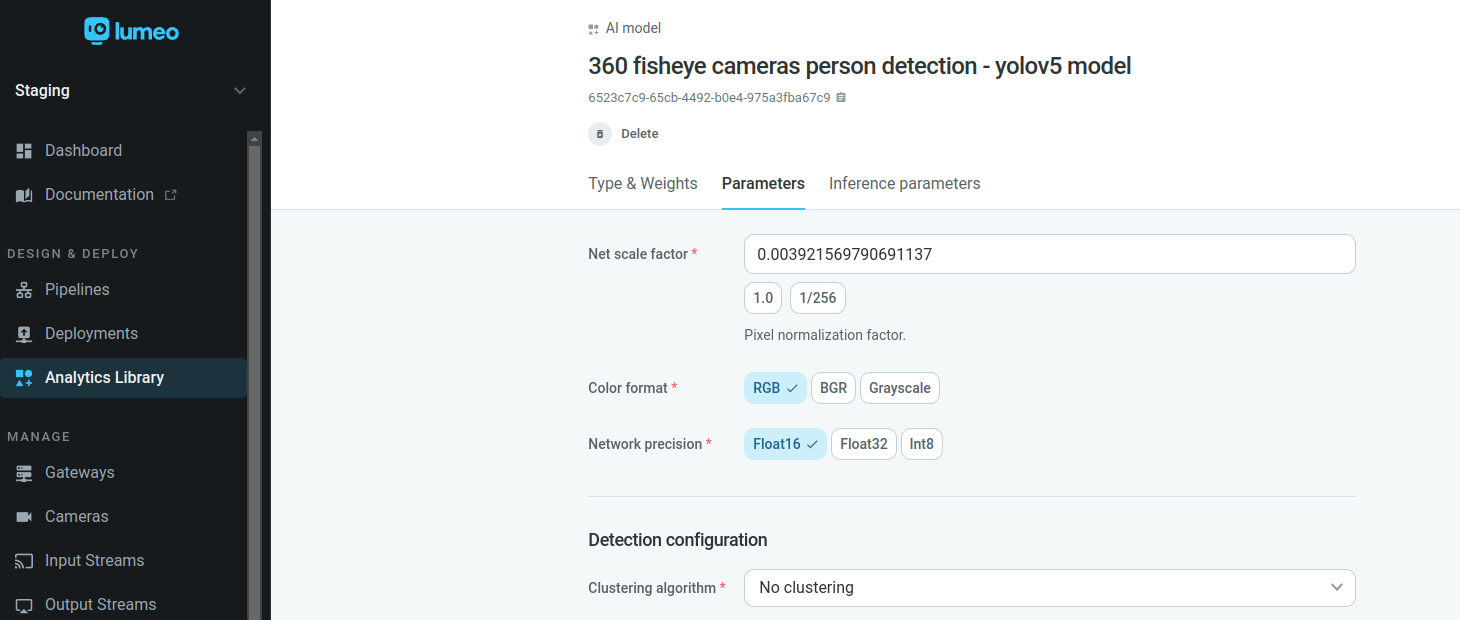The image size is (1460, 620).
Task: Switch to the Type & Weights tab
Action: 642,184
